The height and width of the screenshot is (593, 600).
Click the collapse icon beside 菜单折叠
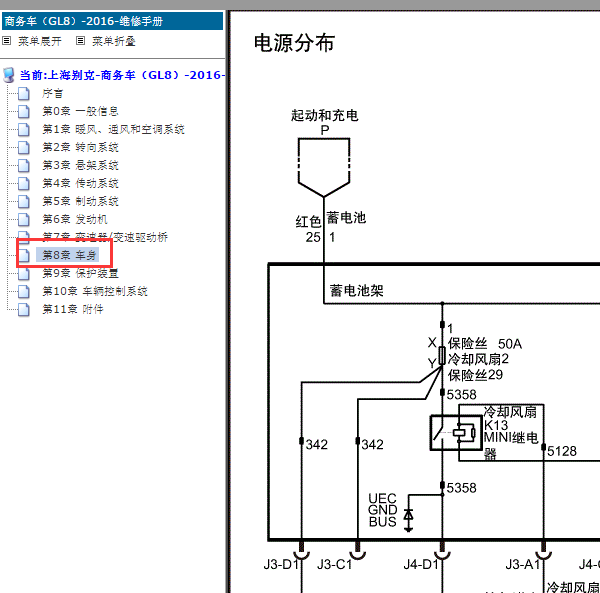pos(80,41)
